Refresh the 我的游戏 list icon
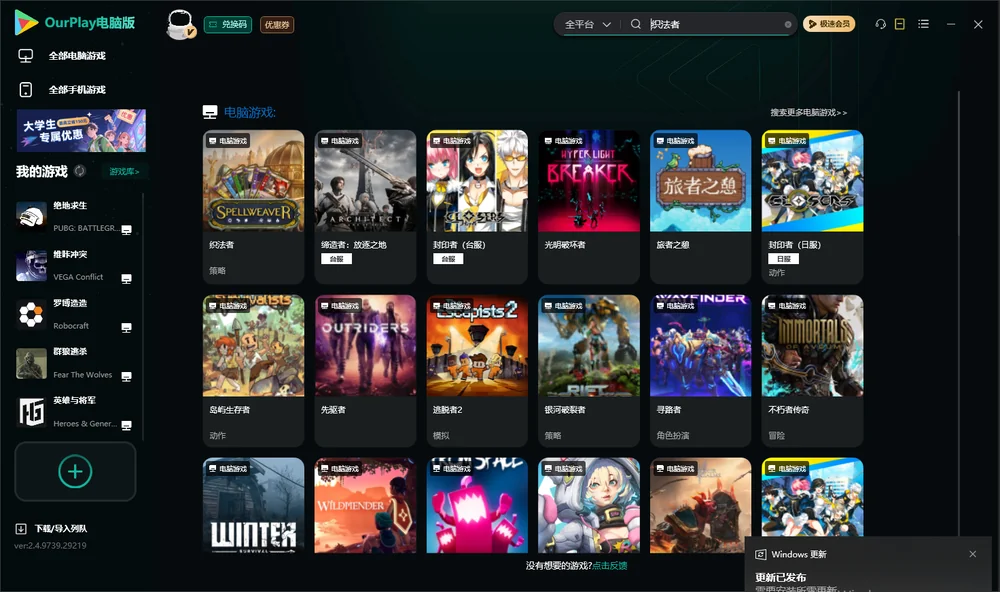The width and height of the screenshot is (1000, 592). click(x=80, y=171)
